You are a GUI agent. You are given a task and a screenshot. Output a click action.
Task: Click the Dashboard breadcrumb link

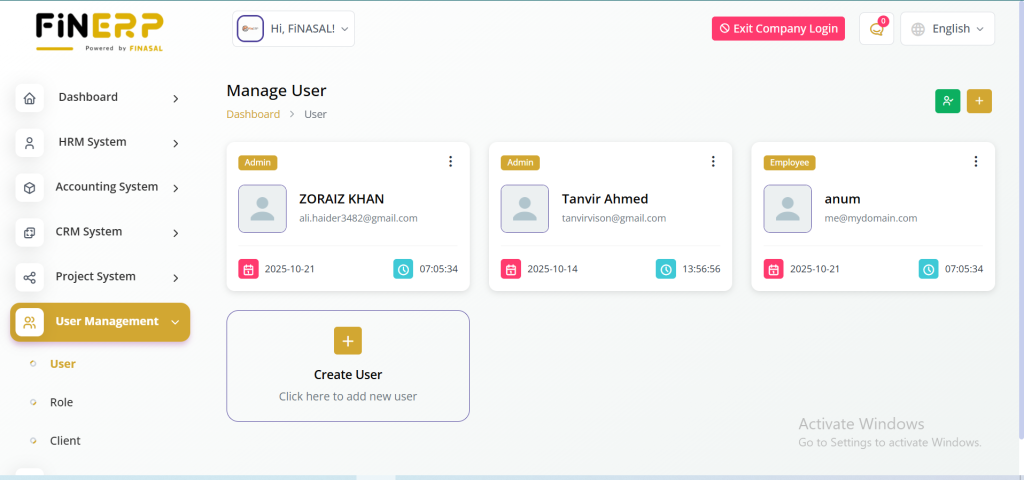(253, 114)
